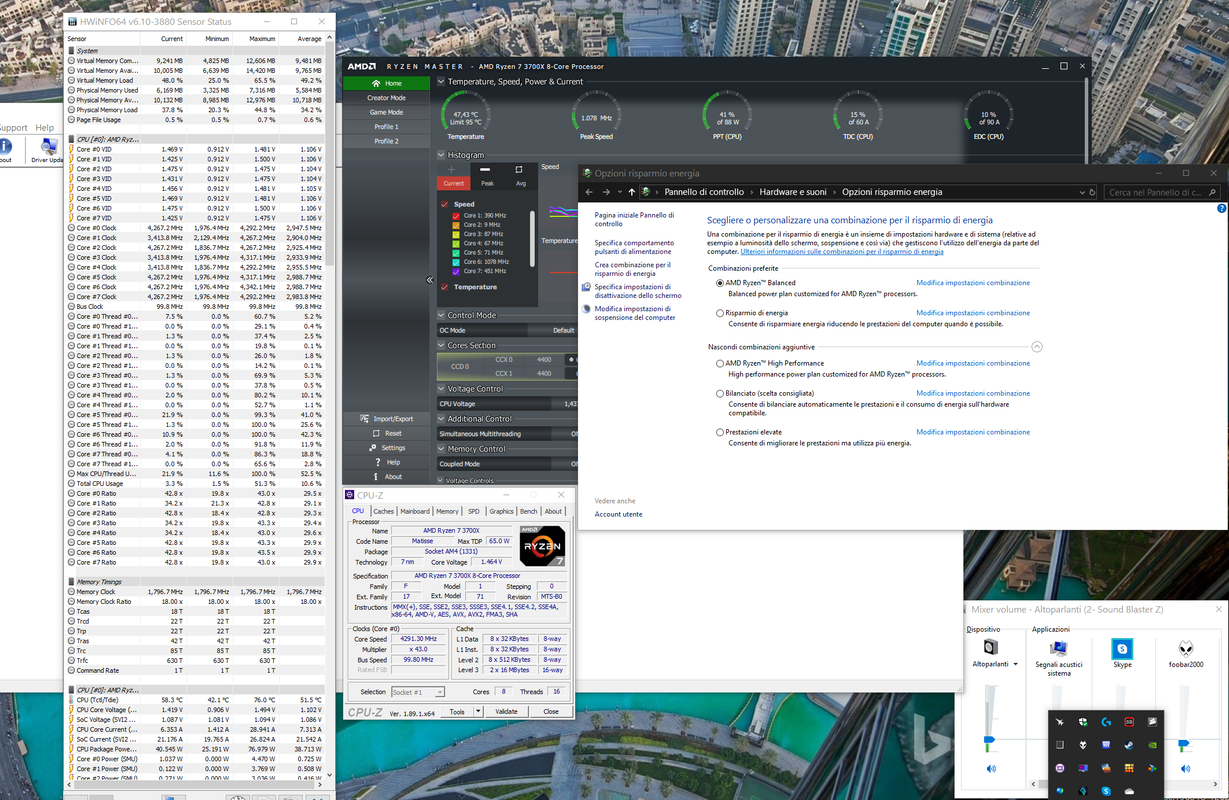Open Windows Security shield tray icon
1229x800 pixels.
(x=1083, y=722)
